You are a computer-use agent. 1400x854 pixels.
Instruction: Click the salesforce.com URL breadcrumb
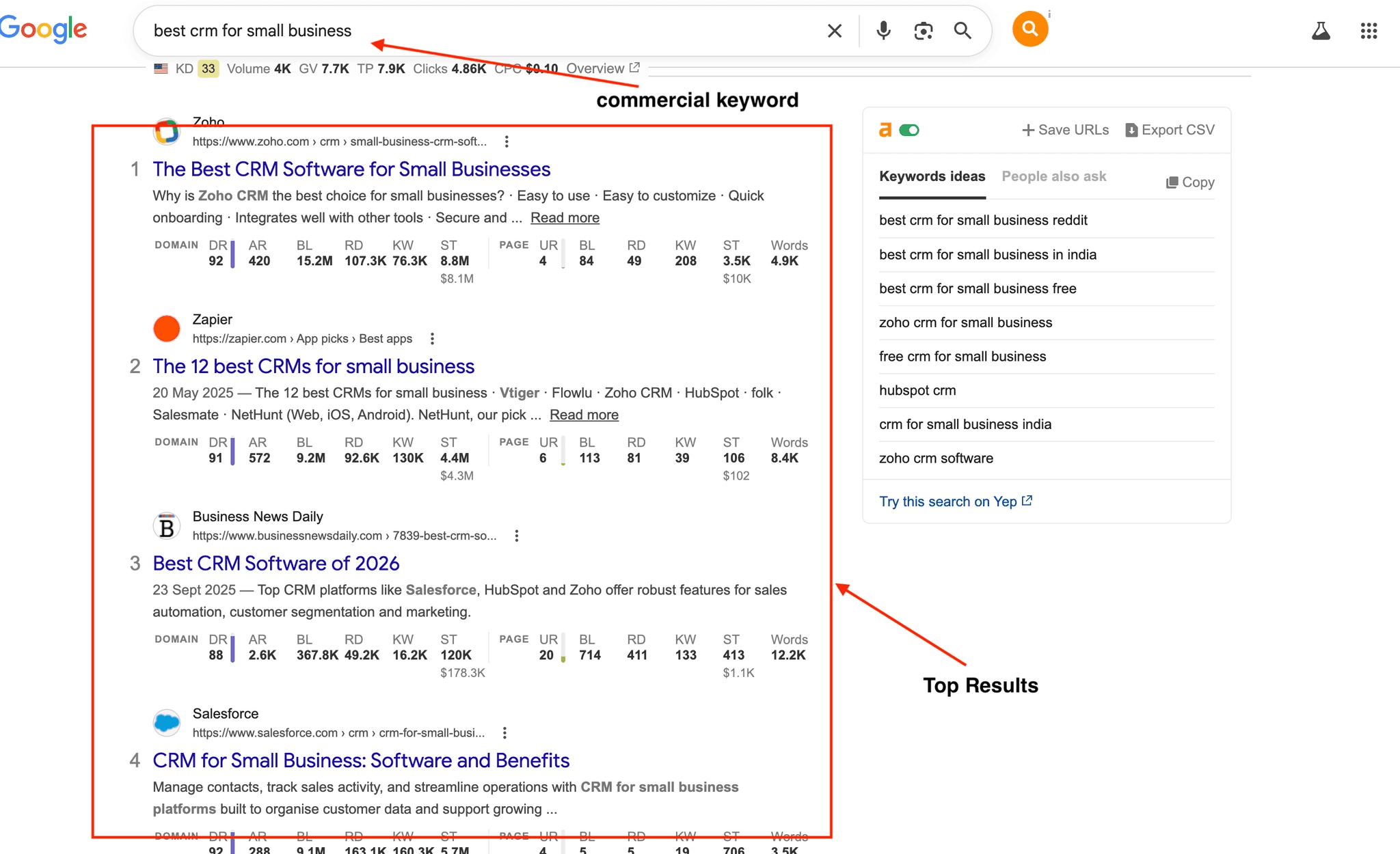pyautogui.click(x=338, y=733)
